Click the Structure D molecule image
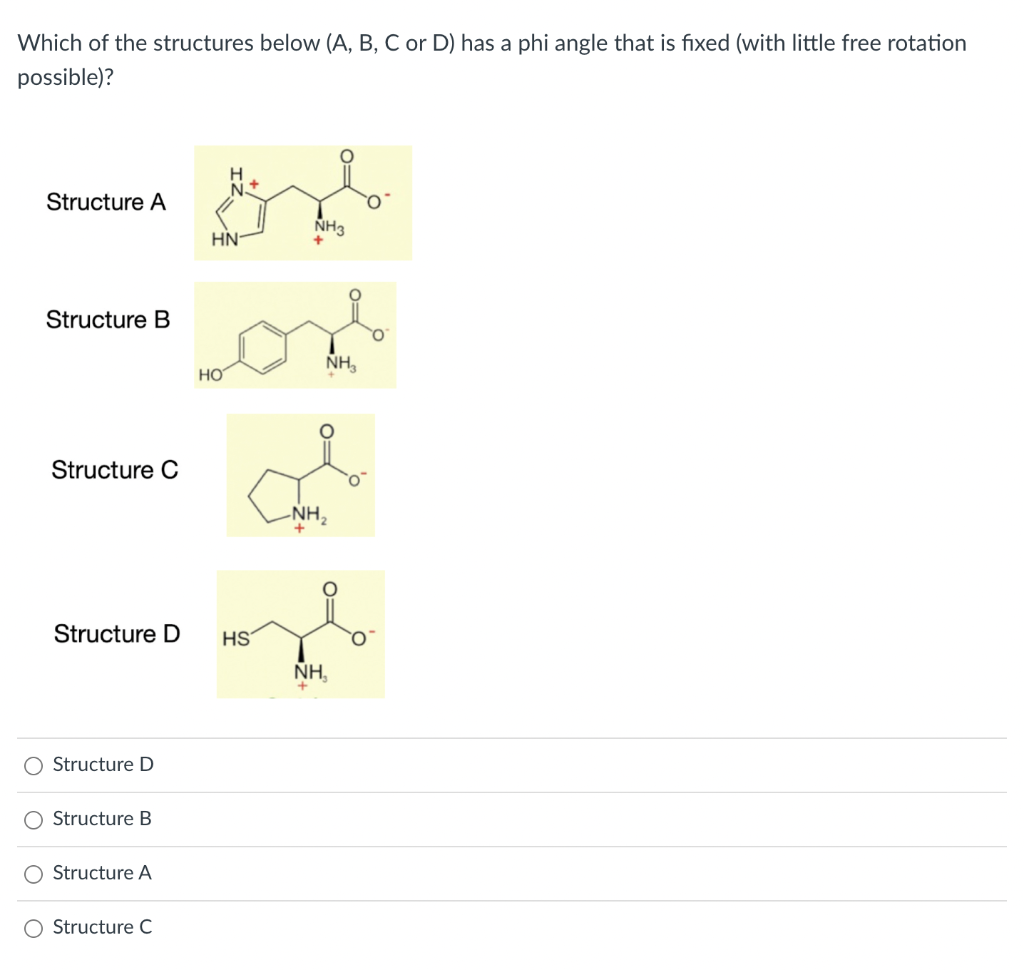 (300, 634)
